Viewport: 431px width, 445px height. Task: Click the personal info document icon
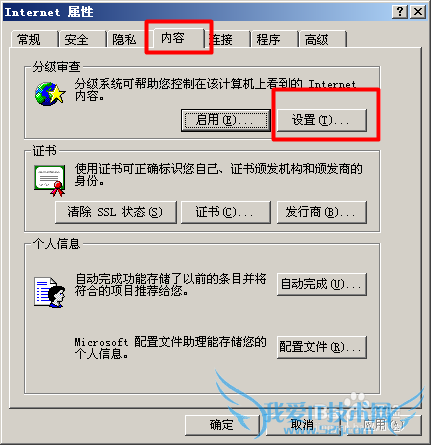pyautogui.click(x=50, y=292)
